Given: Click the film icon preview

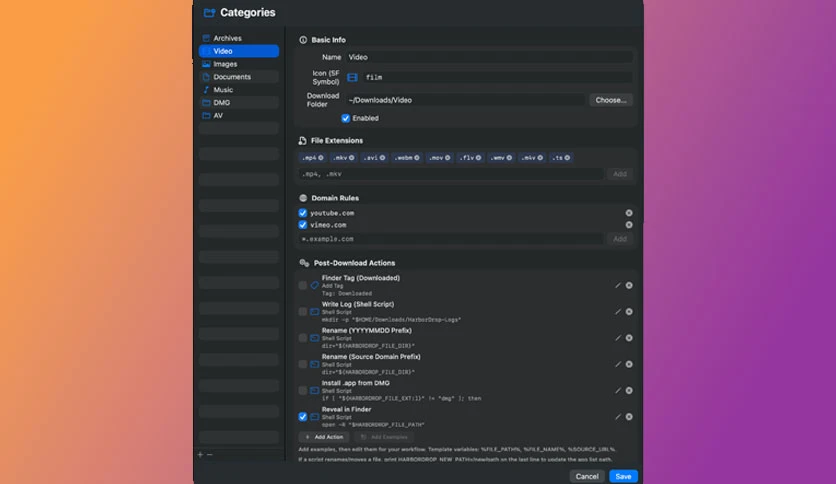Looking at the screenshot, I should 352,78.
